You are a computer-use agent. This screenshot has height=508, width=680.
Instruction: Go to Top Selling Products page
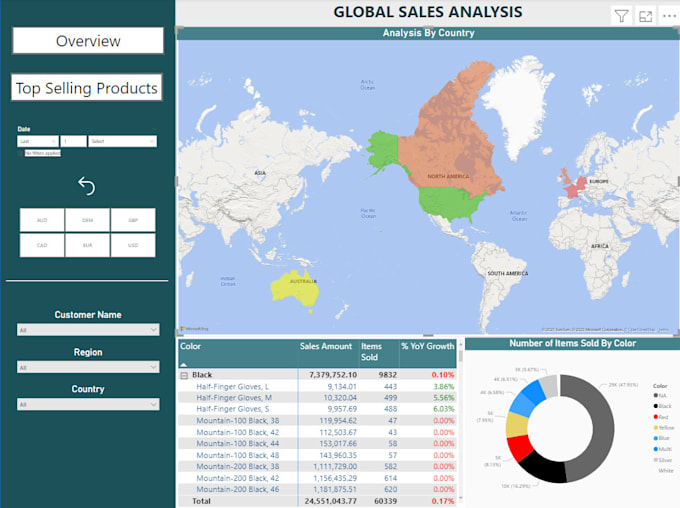point(87,88)
